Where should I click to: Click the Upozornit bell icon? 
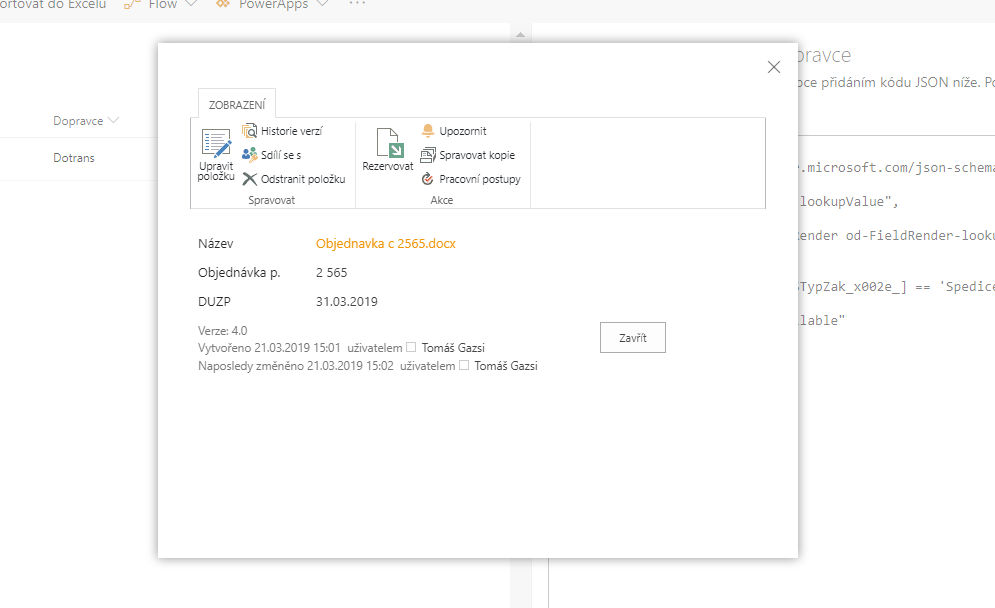(428, 131)
